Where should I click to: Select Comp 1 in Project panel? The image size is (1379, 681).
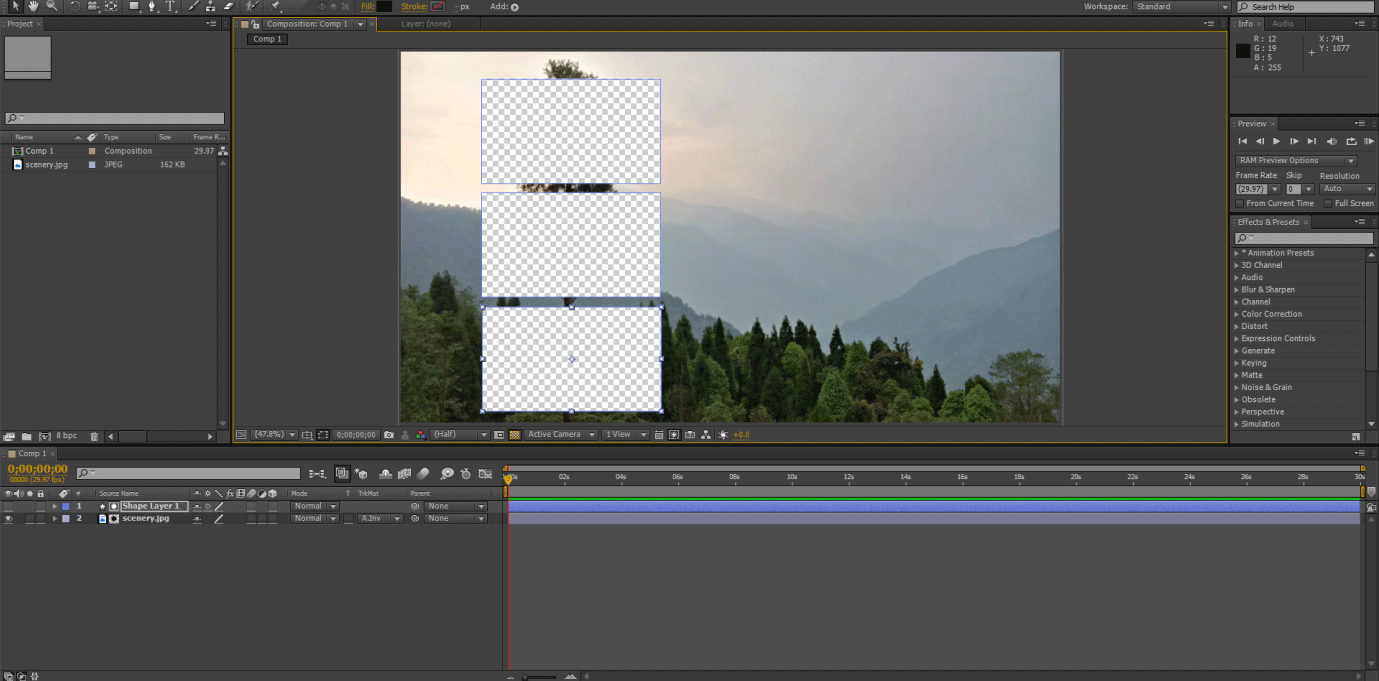(x=40, y=151)
